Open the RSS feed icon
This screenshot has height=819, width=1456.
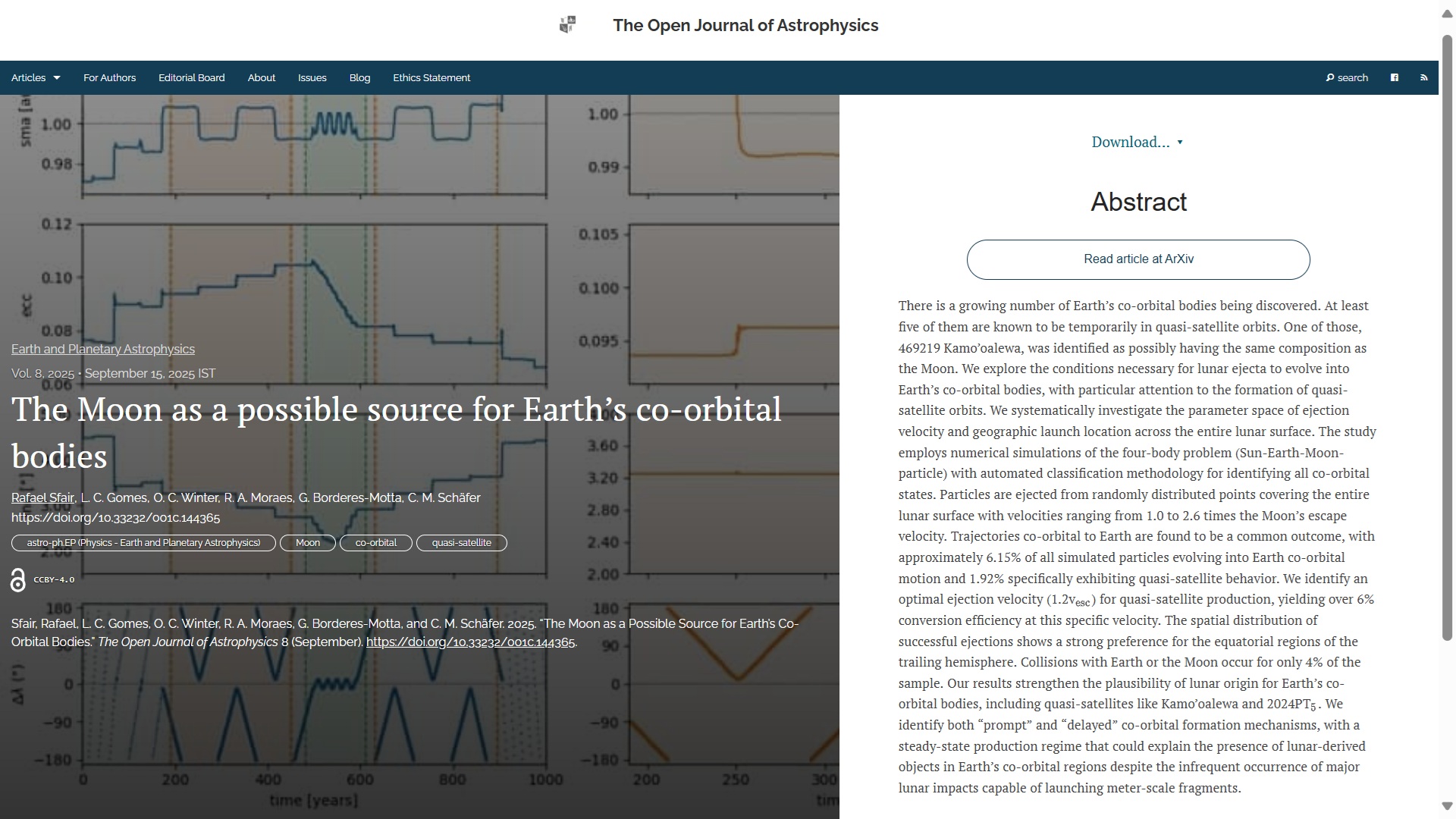click(1423, 77)
